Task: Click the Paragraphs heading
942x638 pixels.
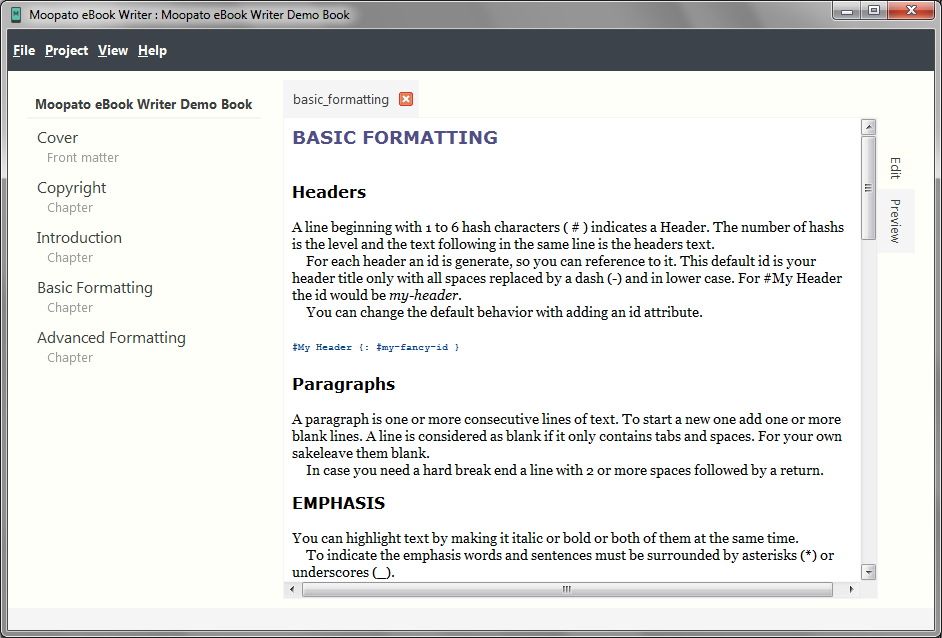Action: pos(343,384)
